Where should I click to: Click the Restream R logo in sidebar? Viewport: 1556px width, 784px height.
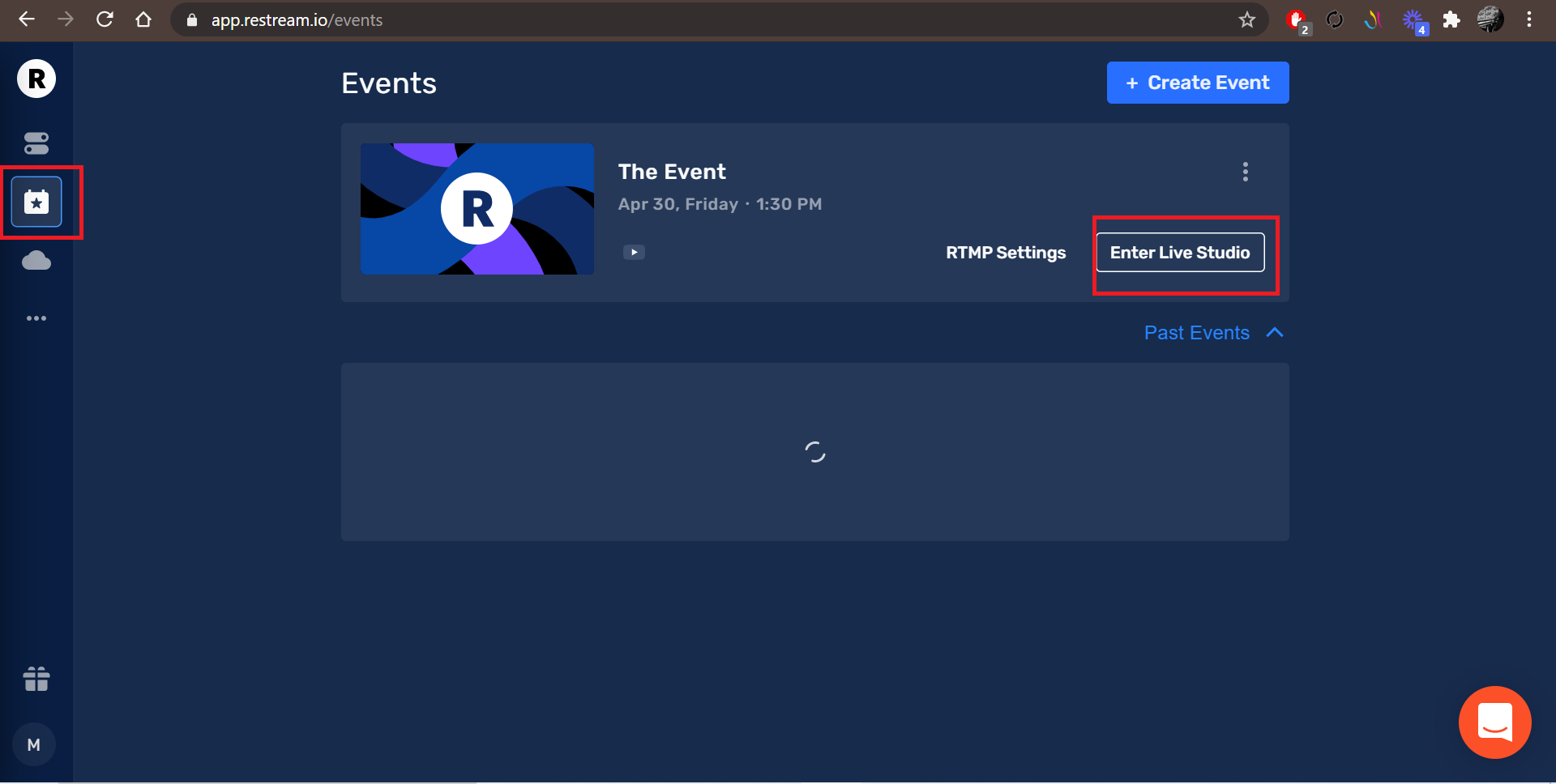36,79
